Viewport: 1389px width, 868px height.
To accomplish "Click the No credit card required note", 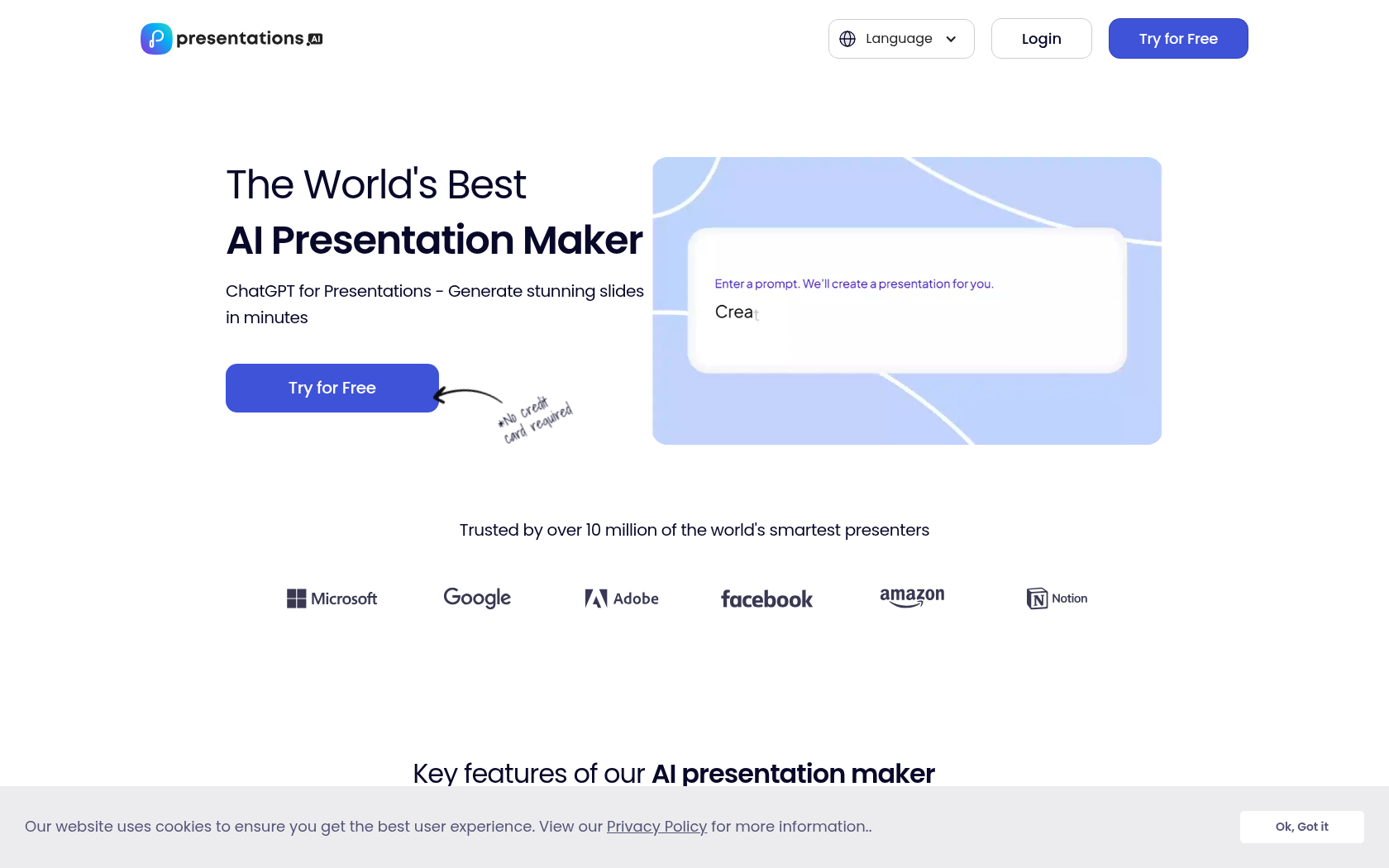I will pos(536,421).
